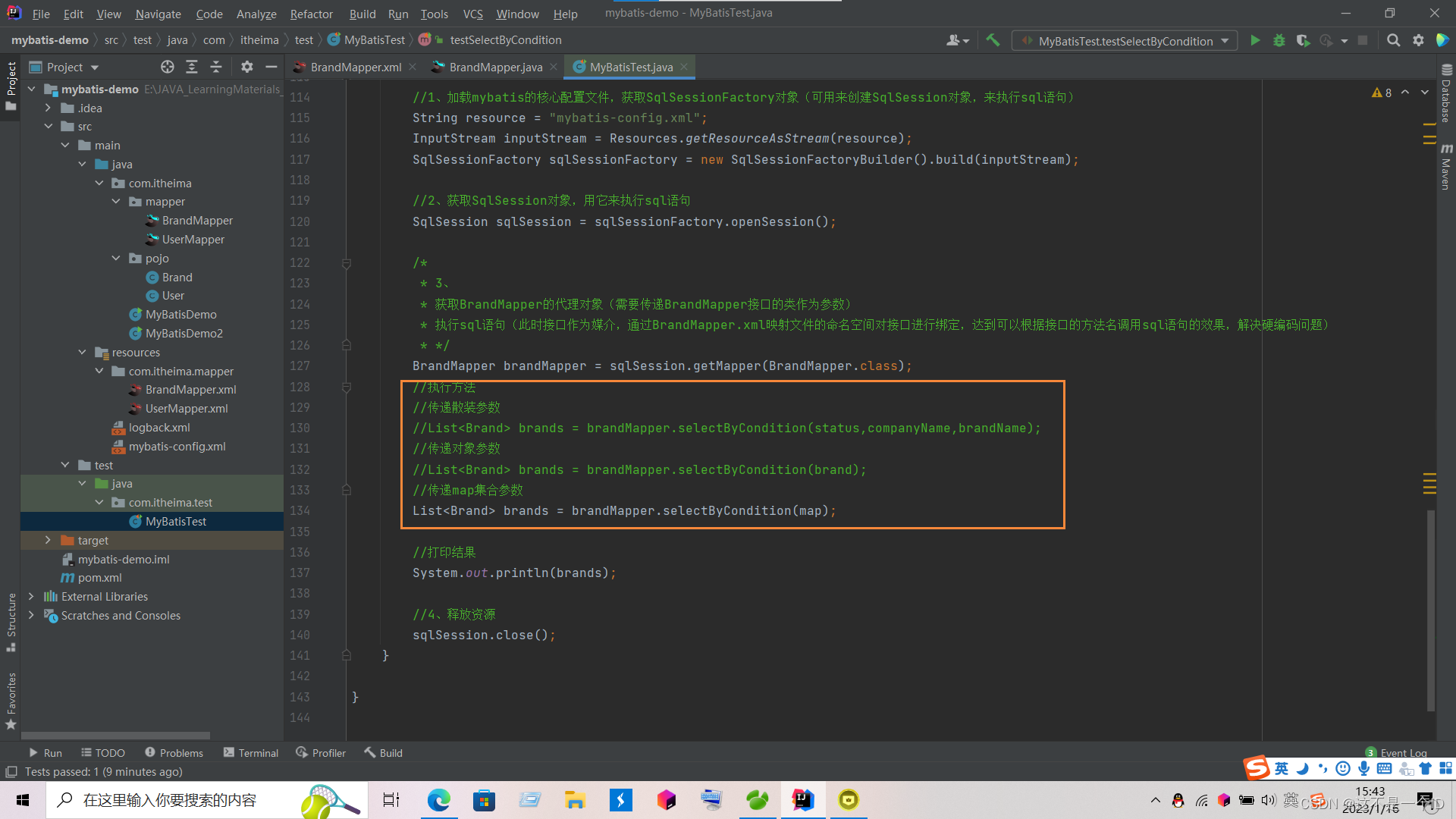The height and width of the screenshot is (819, 1456).
Task: Collapse all in Project panel
Action: pyautogui.click(x=216, y=67)
